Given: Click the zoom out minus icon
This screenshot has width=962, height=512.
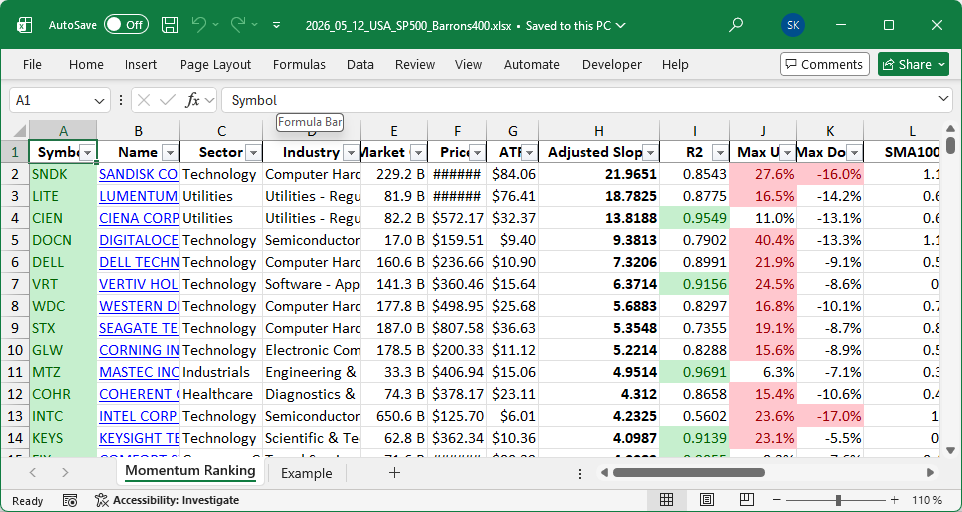Looking at the screenshot, I should tap(777, 500).
